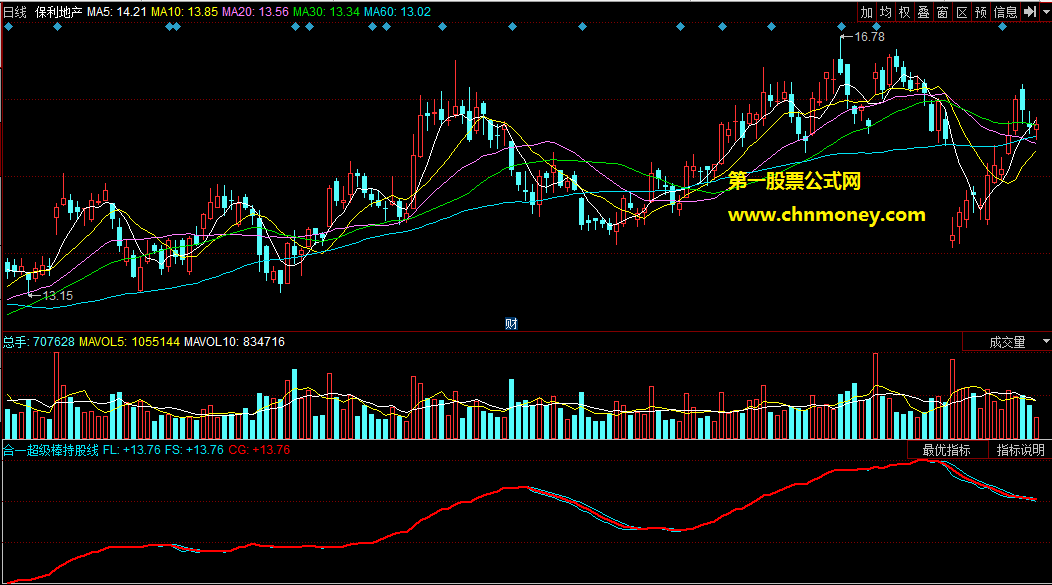Select the 保利地产 stock name
This screenshot has width=1052, height=585.
[58, 12]
